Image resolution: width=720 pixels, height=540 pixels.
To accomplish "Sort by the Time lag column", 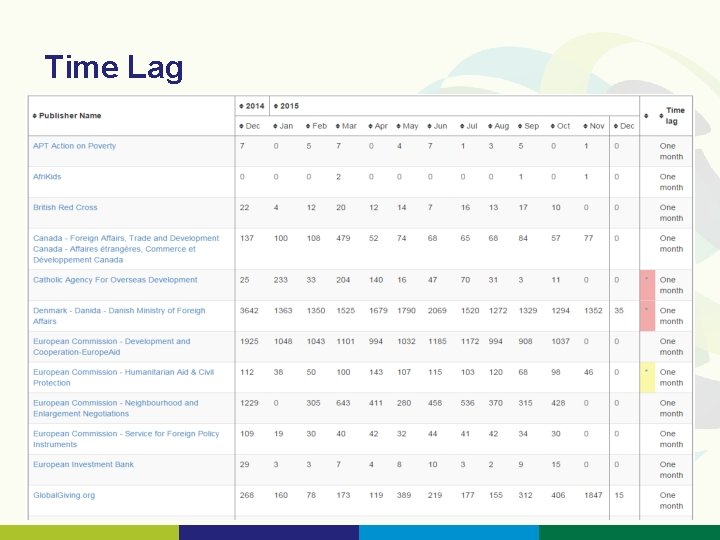I will pyautogui.click(x=672, y=116).
